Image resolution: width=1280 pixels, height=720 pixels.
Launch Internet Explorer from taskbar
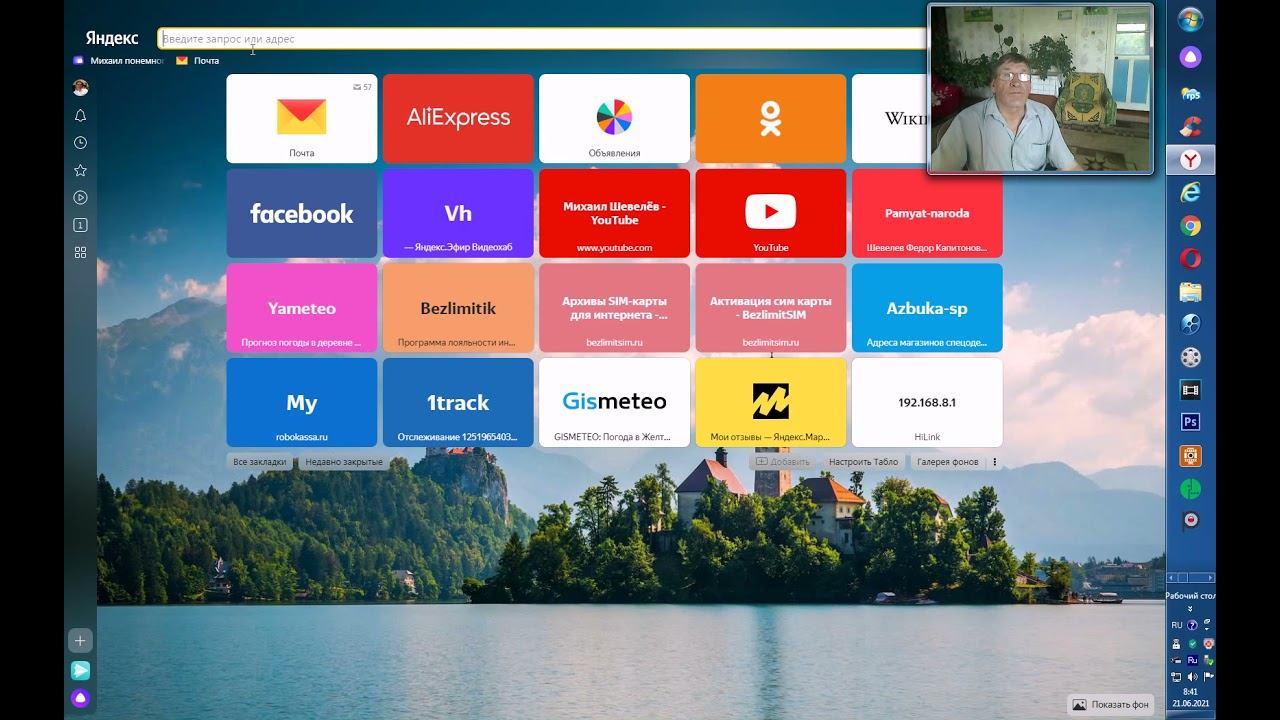click(1190, 193)
